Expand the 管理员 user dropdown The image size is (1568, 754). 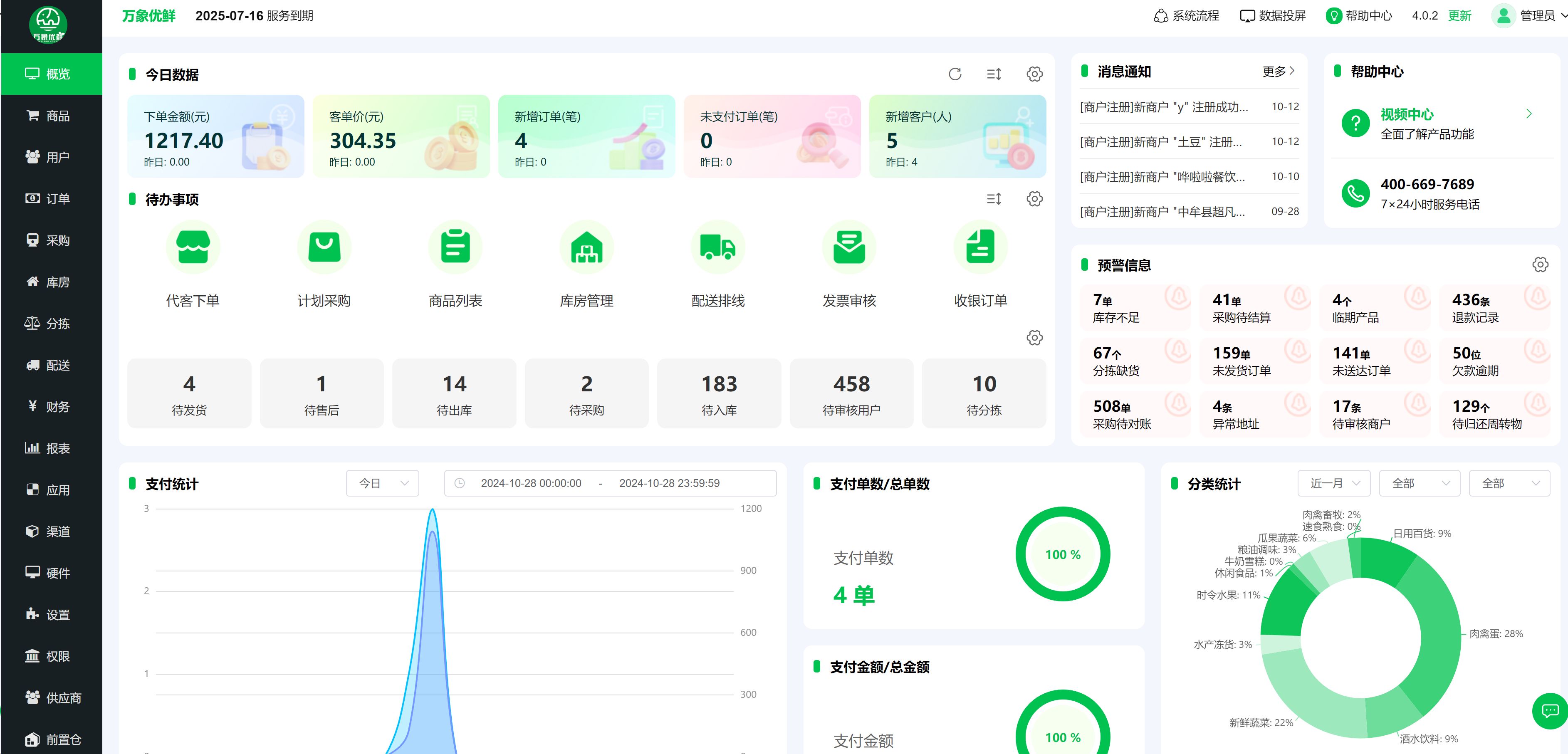[x=1543, y=16]
